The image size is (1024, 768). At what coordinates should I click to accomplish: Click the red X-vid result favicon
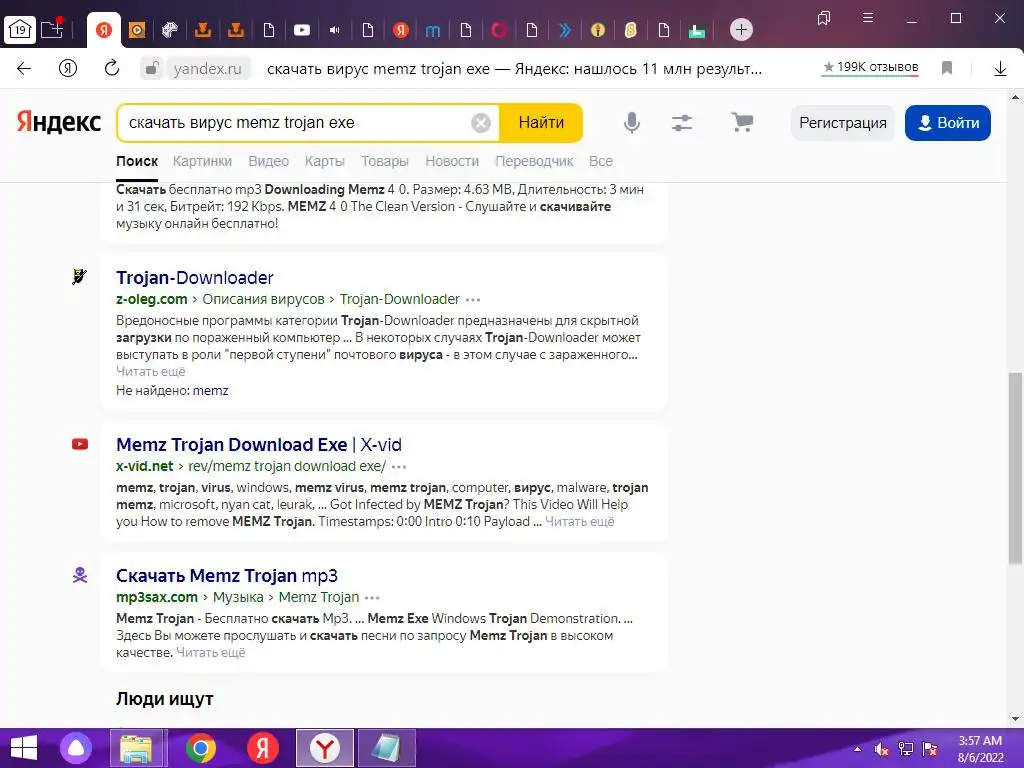tap(80, 444)
